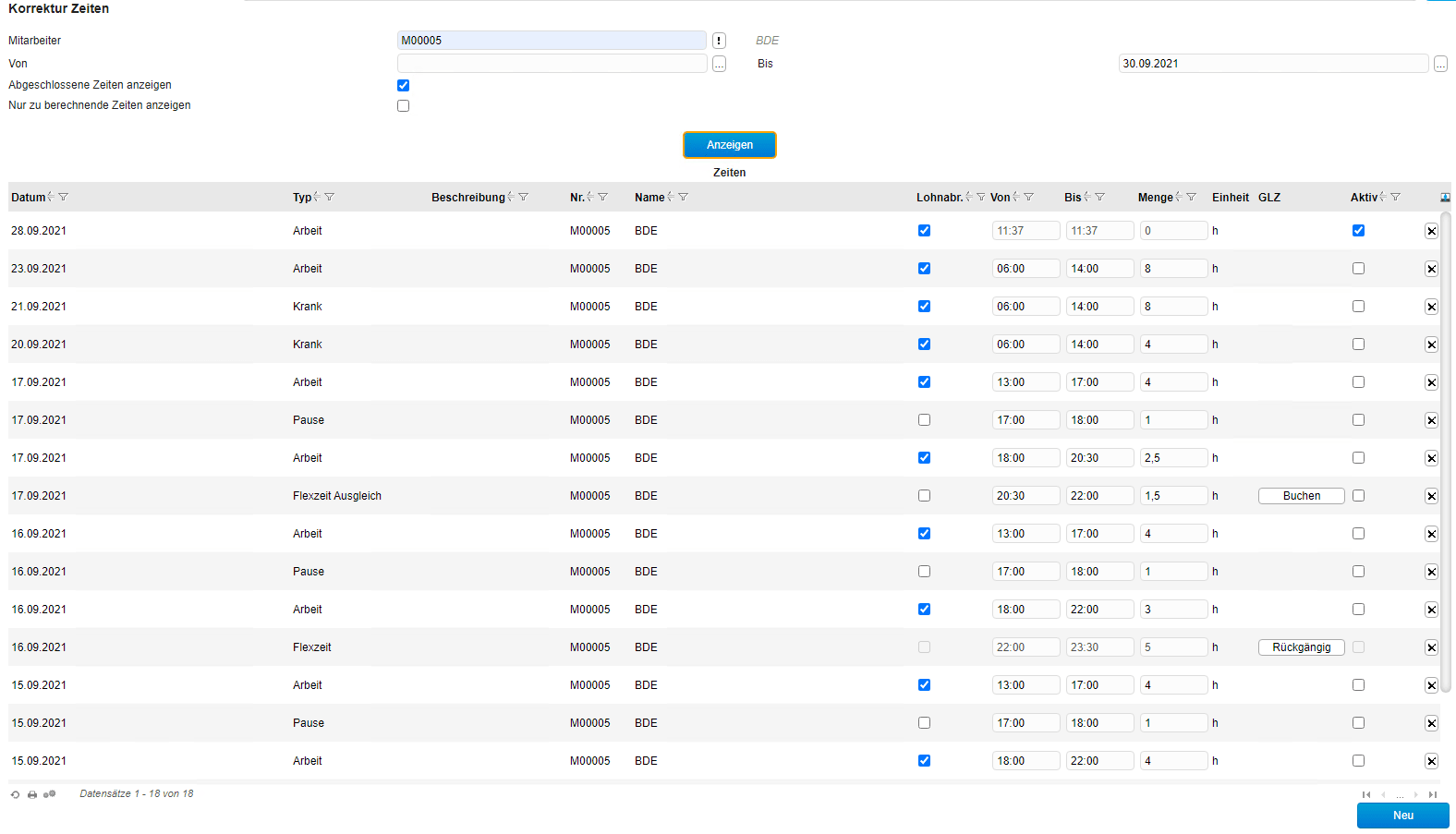Click the export icon beside the print icon

[50, 794]
